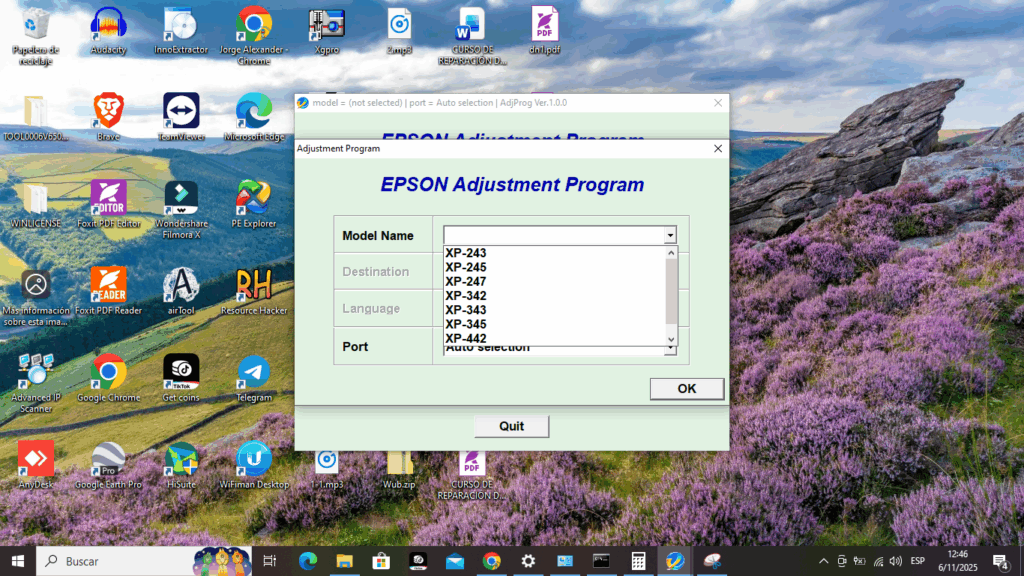Expand the Port dropdown arrow
Viewport: 1024px width, 576px height.
(671, 350)
